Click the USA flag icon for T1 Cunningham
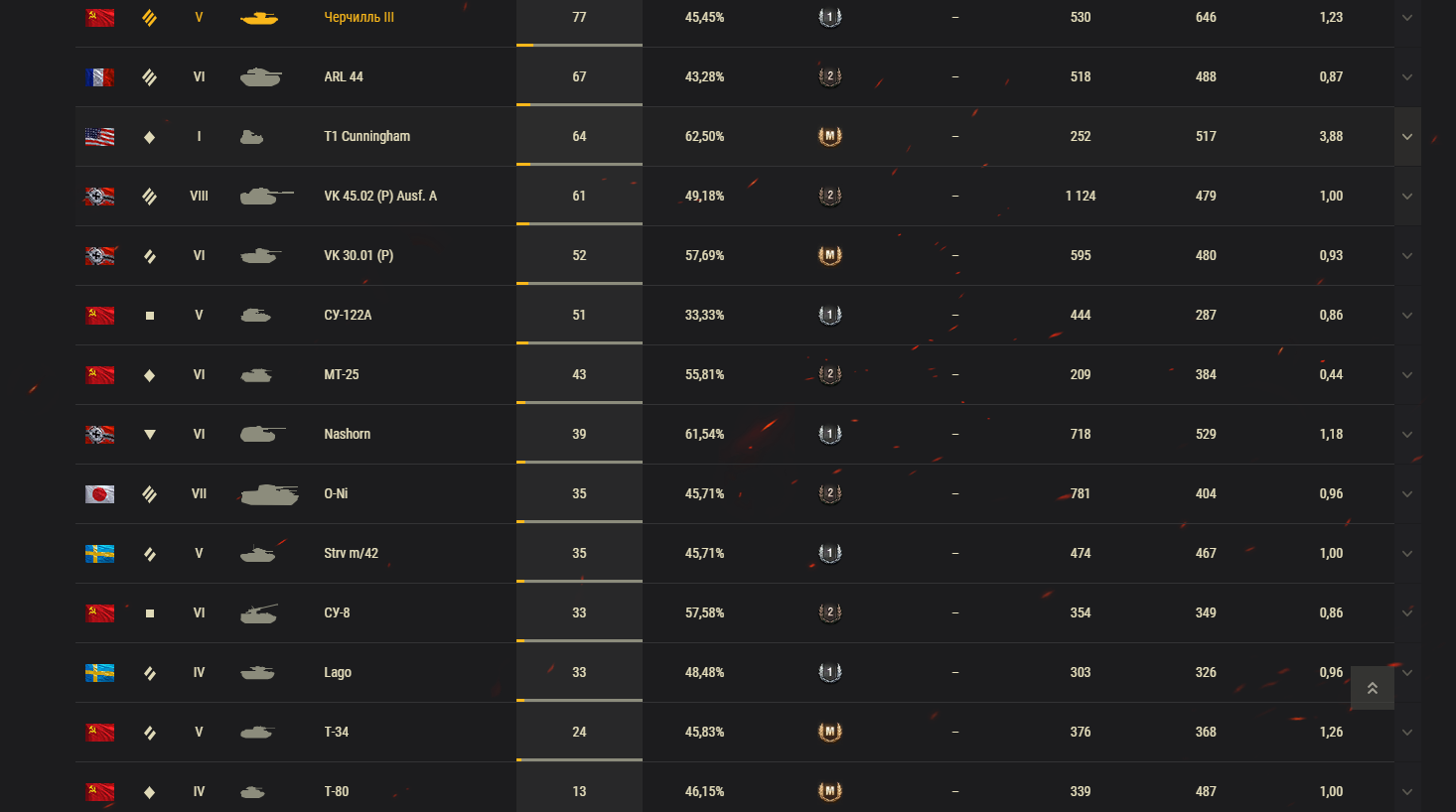This screenshot has height=812, width=1456. point(99,137)
